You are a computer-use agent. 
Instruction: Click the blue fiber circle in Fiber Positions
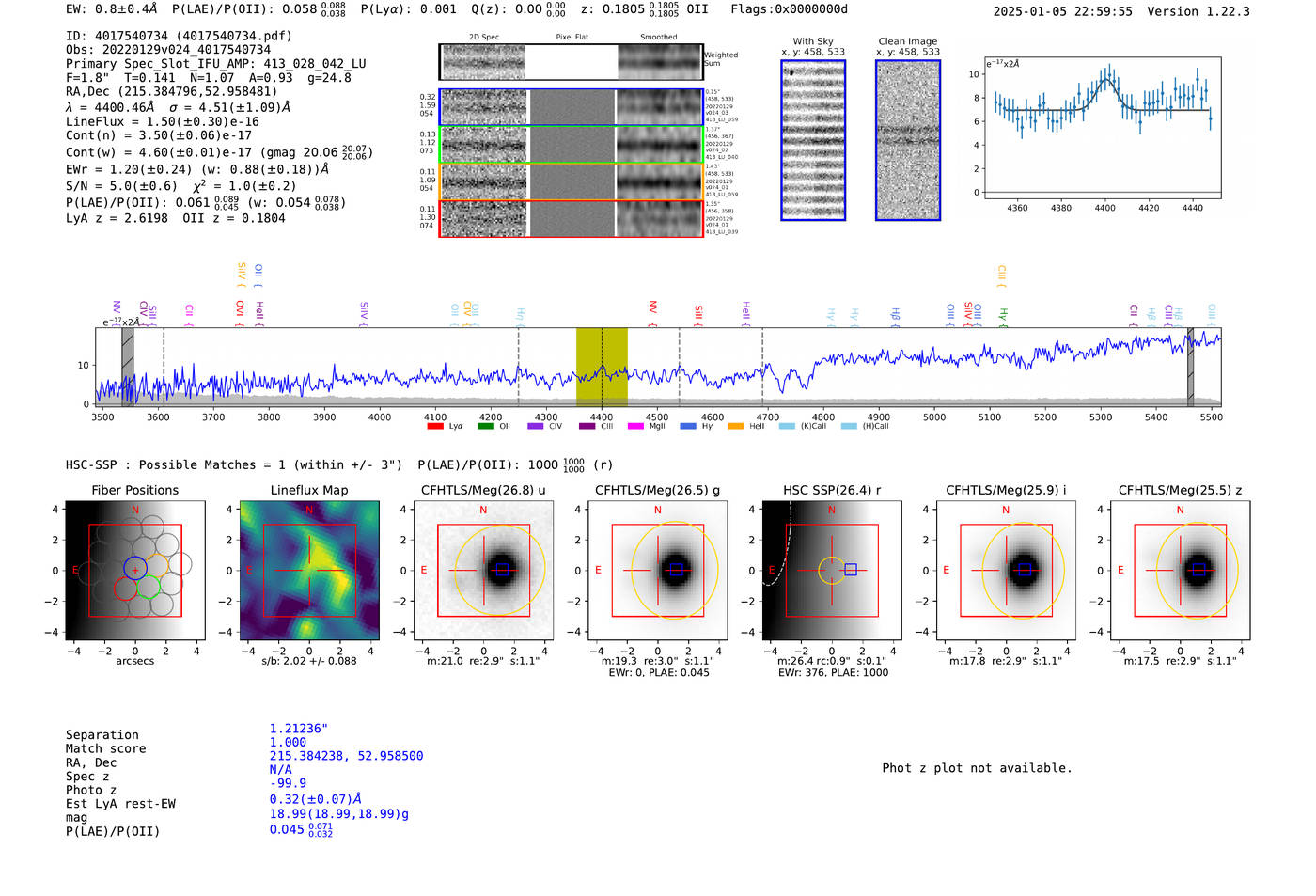tap(135, 568)
